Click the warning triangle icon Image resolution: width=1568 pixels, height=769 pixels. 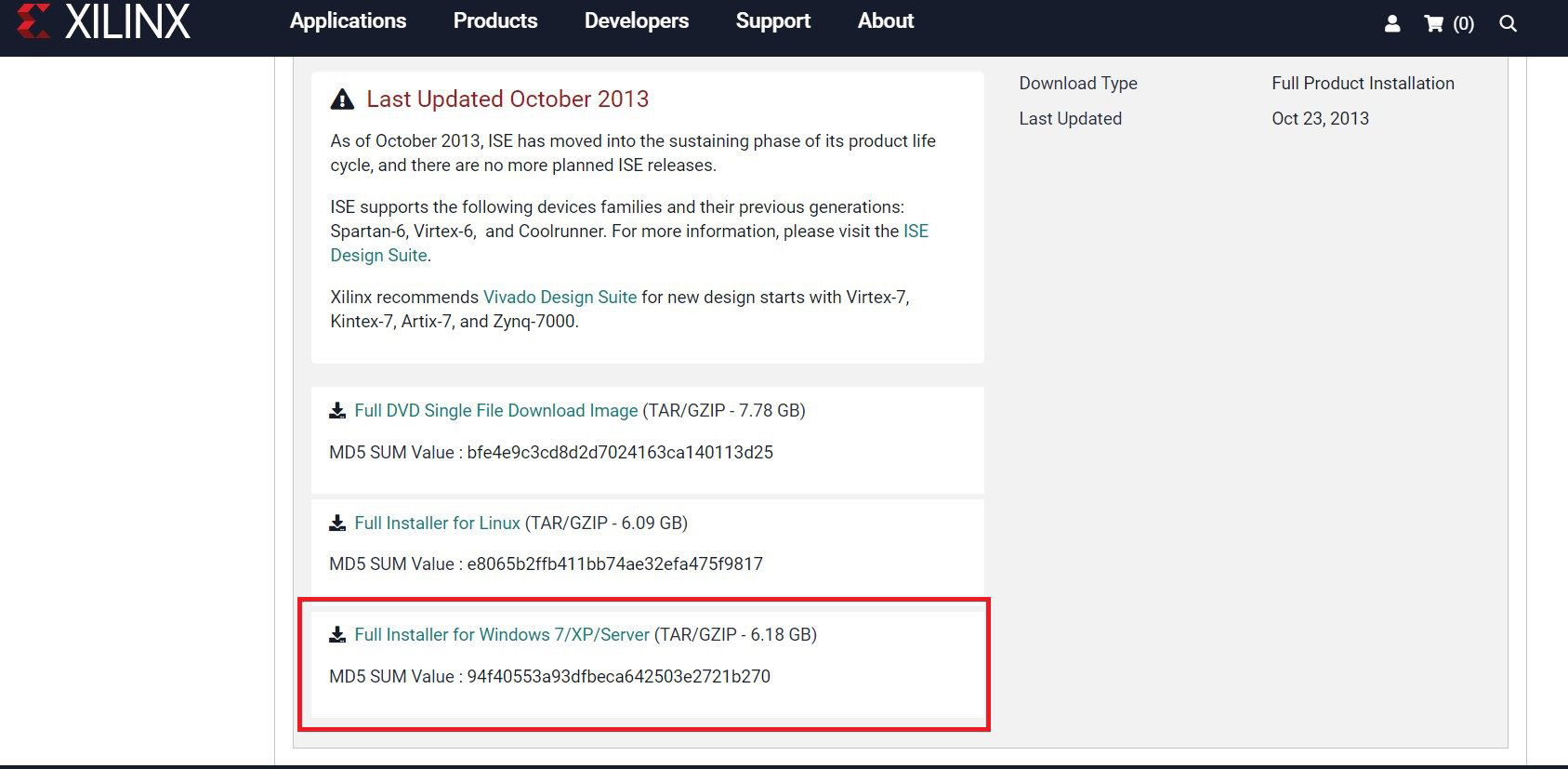[x=342, y=99]
